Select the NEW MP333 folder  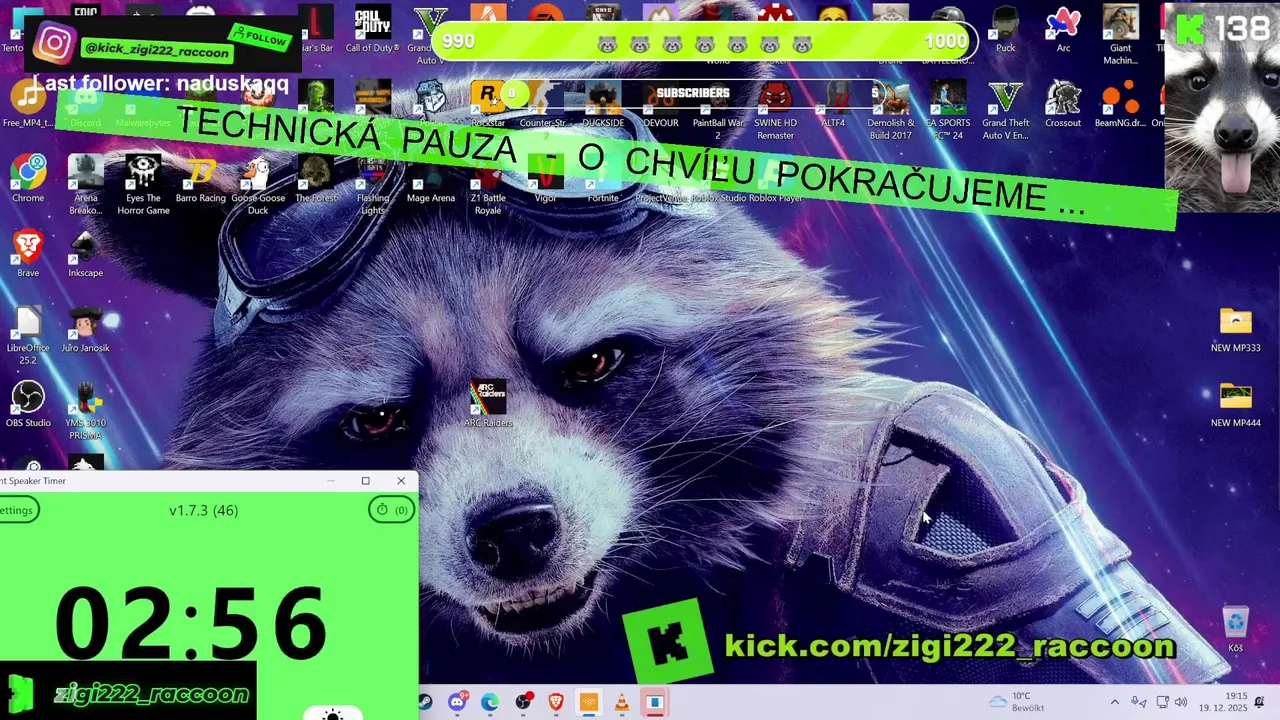(x=1235, y=329)
